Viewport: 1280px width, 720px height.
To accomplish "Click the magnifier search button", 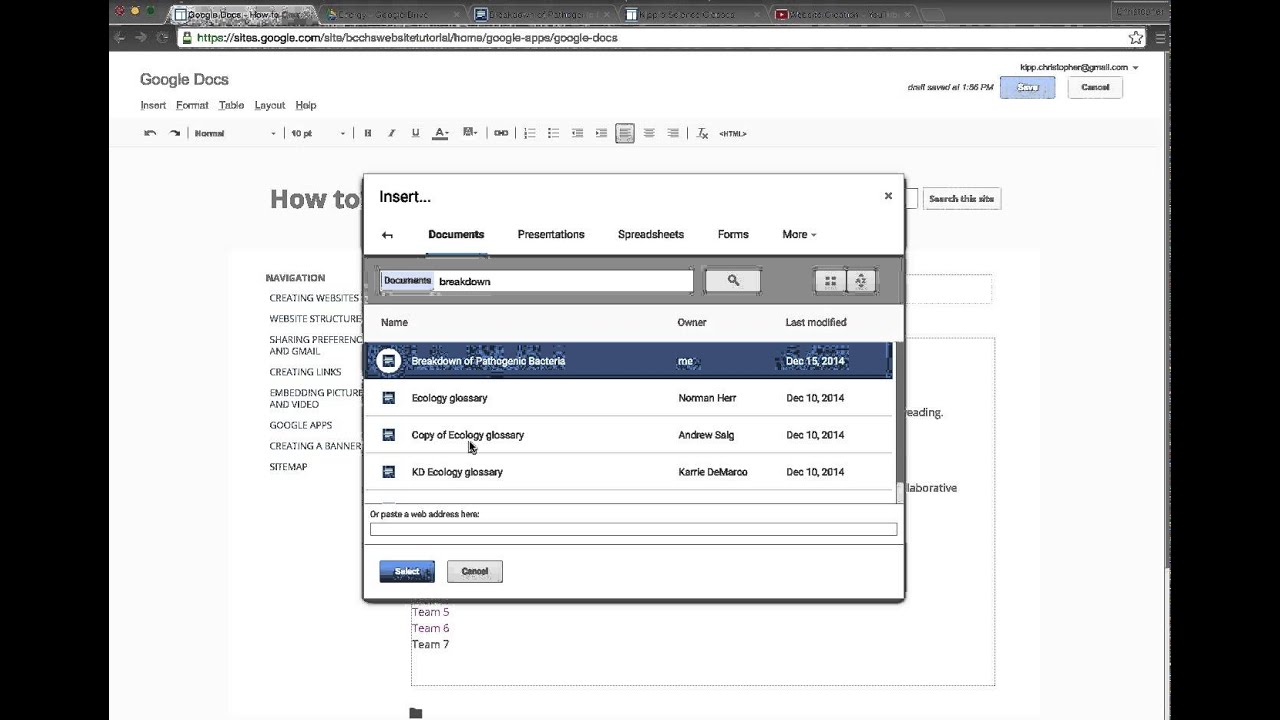I will [733, 281].
